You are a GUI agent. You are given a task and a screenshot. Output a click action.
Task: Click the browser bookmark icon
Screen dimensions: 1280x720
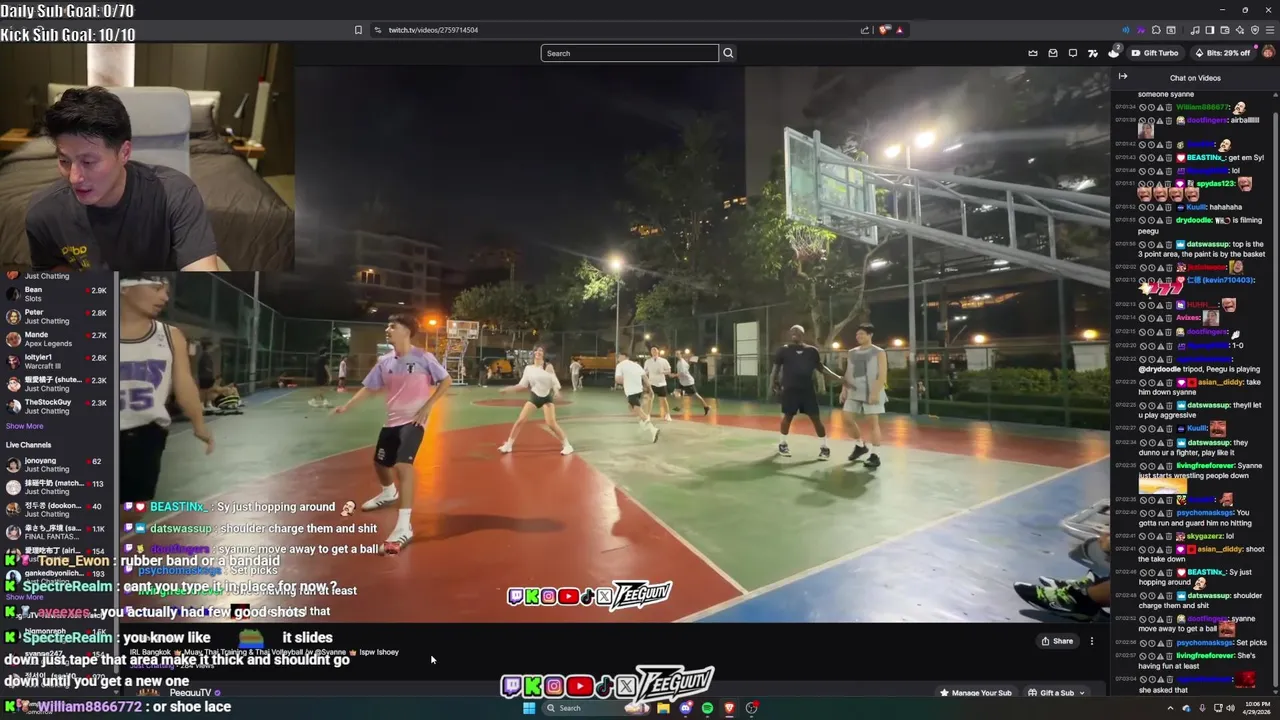tap(358, 30)
